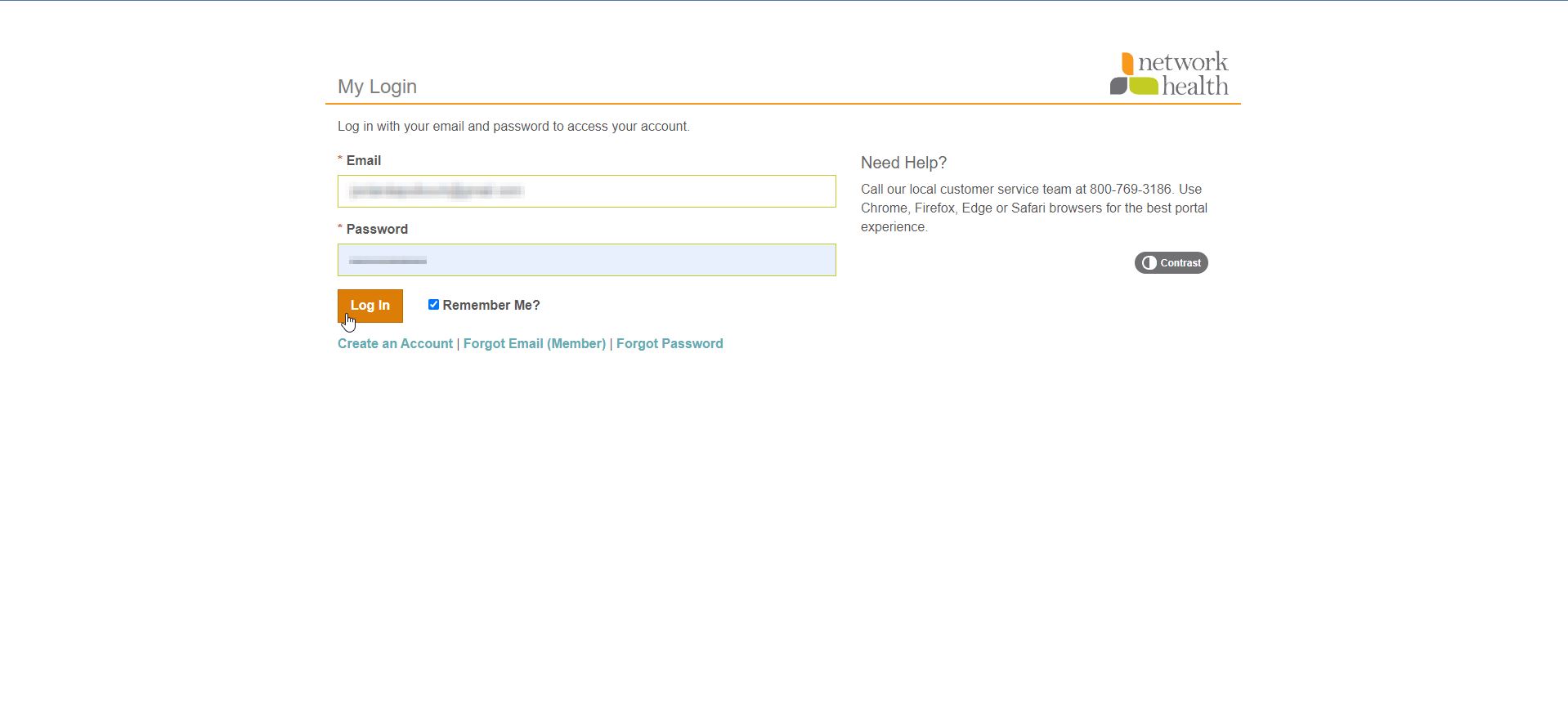Click the Password field label
This screenshot has width=1568, height=720.
point(377,230)
